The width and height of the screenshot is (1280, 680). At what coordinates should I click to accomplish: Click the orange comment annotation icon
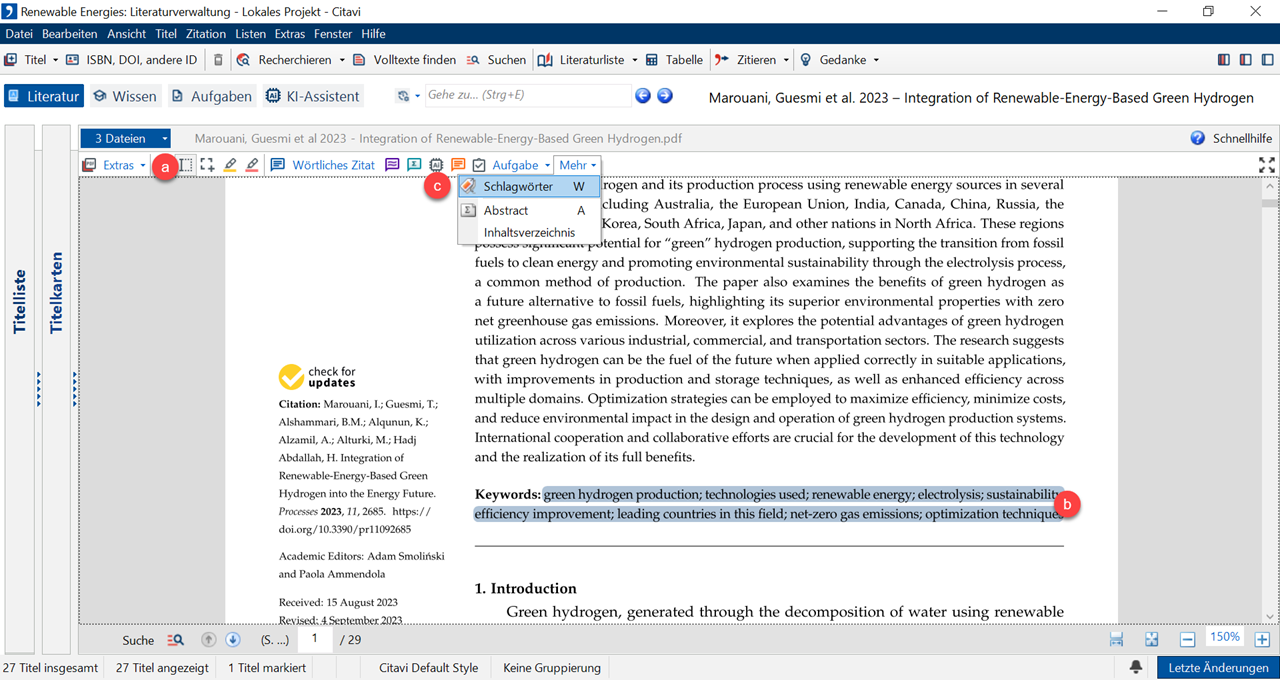pyautogui.click(x=458, y=165)
